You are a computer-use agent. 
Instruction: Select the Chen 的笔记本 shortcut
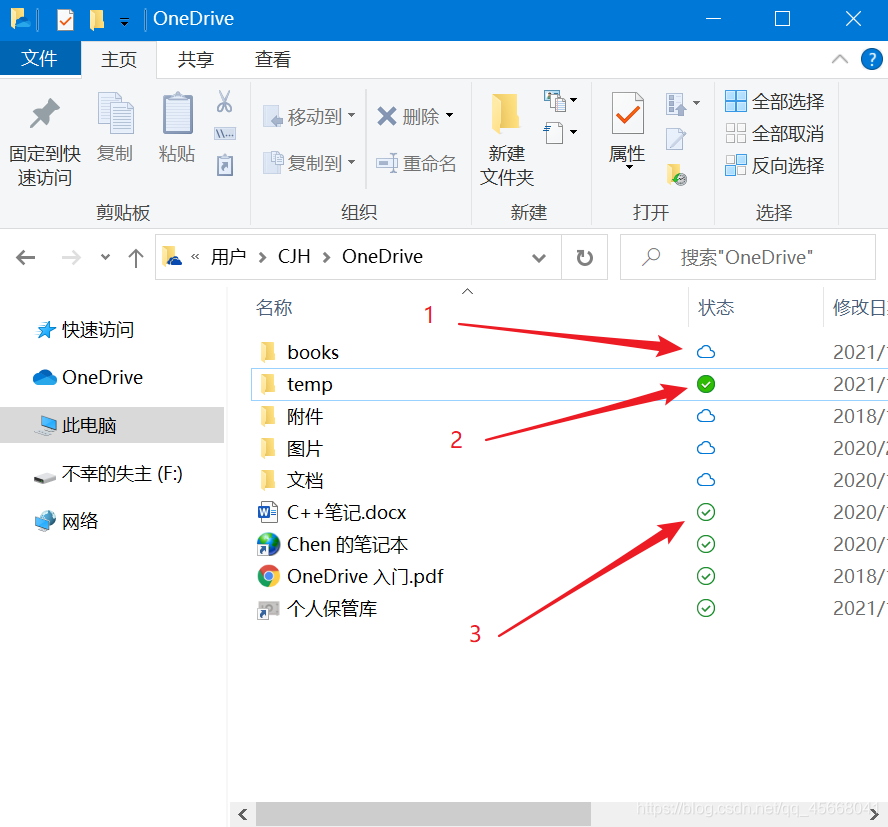pos(332,544)
